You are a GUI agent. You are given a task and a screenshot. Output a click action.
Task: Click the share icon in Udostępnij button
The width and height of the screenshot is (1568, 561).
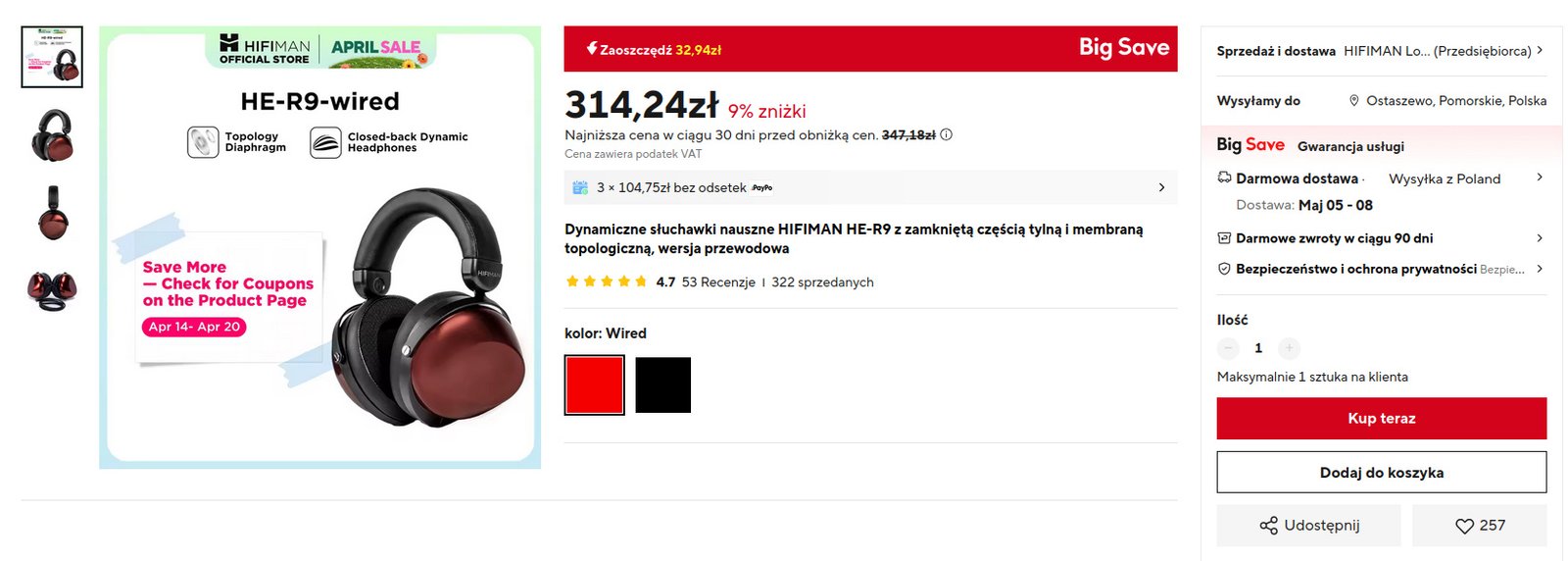pyautogui.click(x=1268, y=526)
